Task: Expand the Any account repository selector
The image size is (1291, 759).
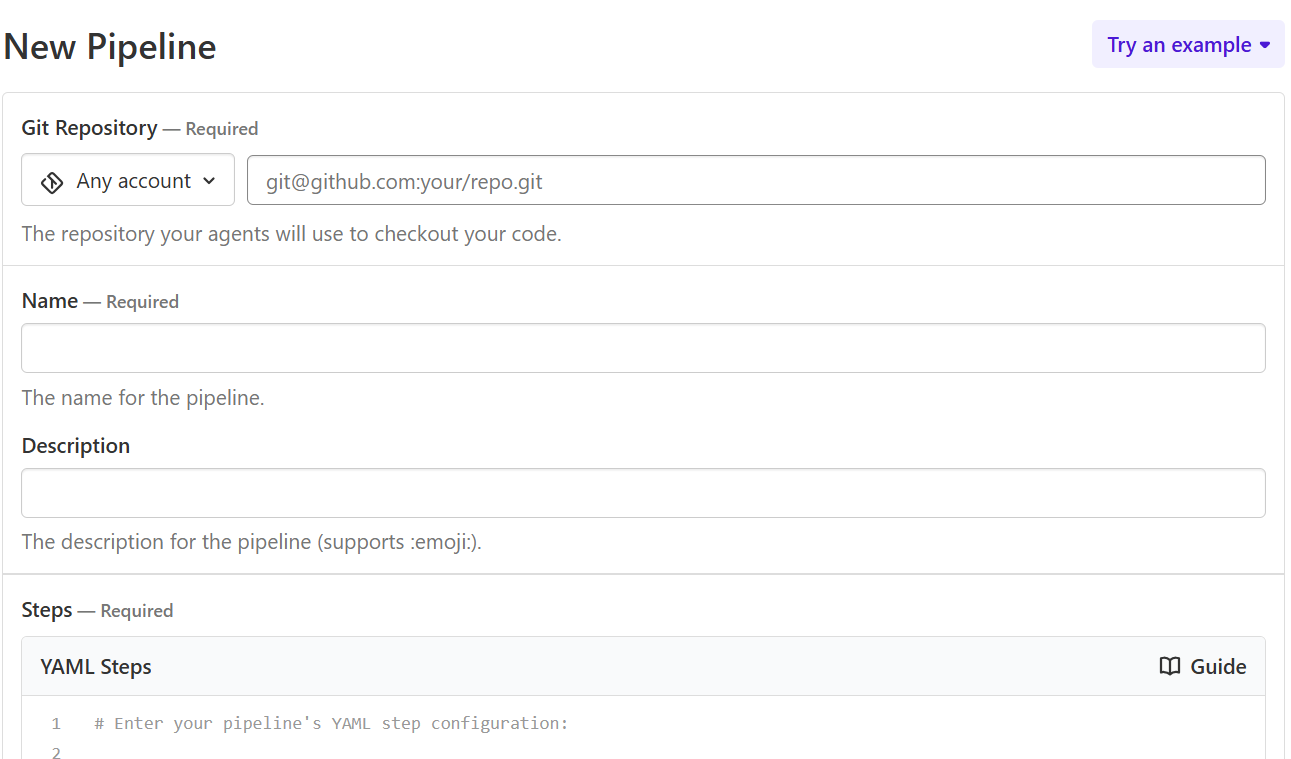Action: click(x=127, y=180)
